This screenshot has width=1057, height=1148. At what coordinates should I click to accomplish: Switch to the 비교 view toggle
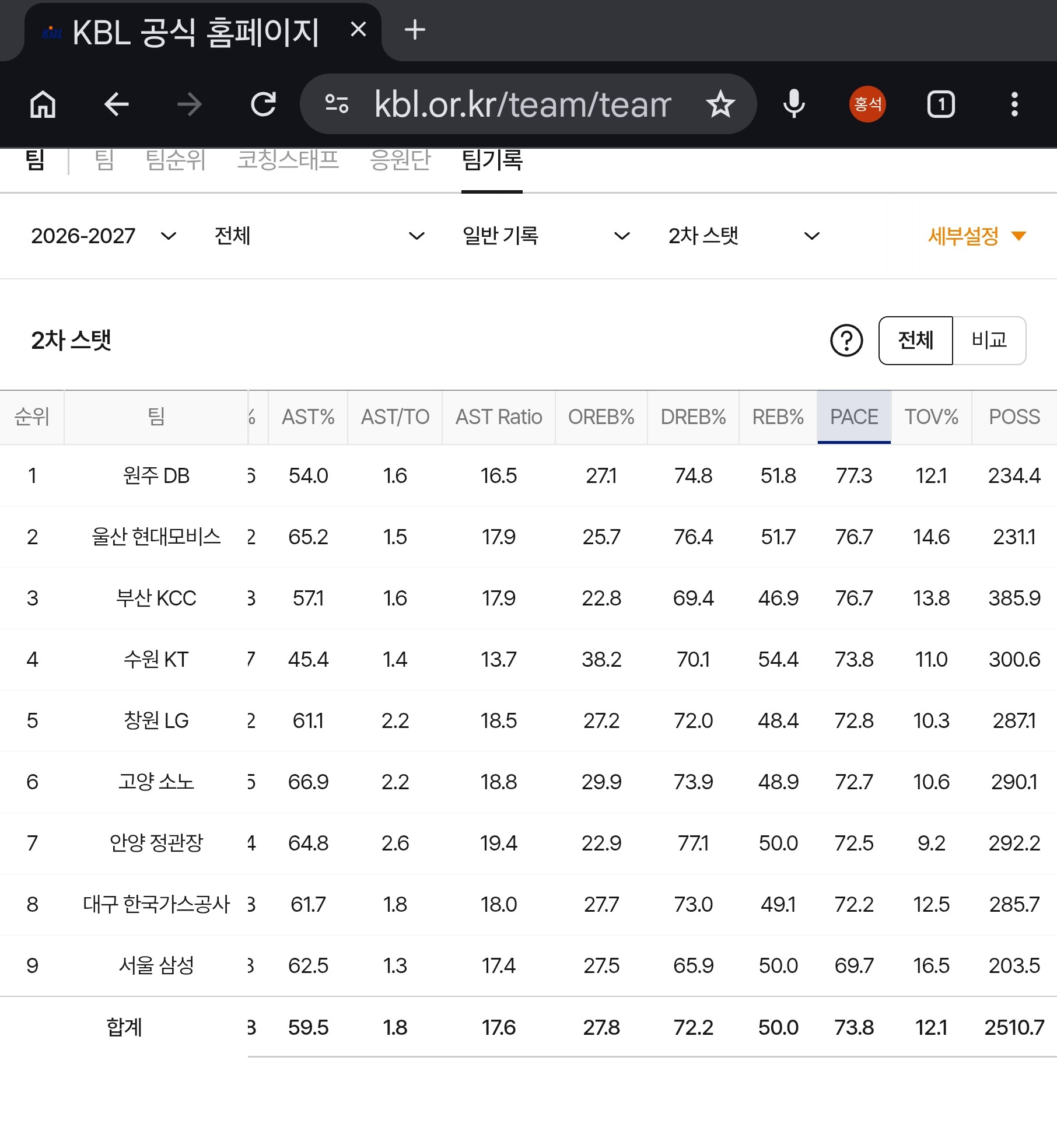point(989,341)
